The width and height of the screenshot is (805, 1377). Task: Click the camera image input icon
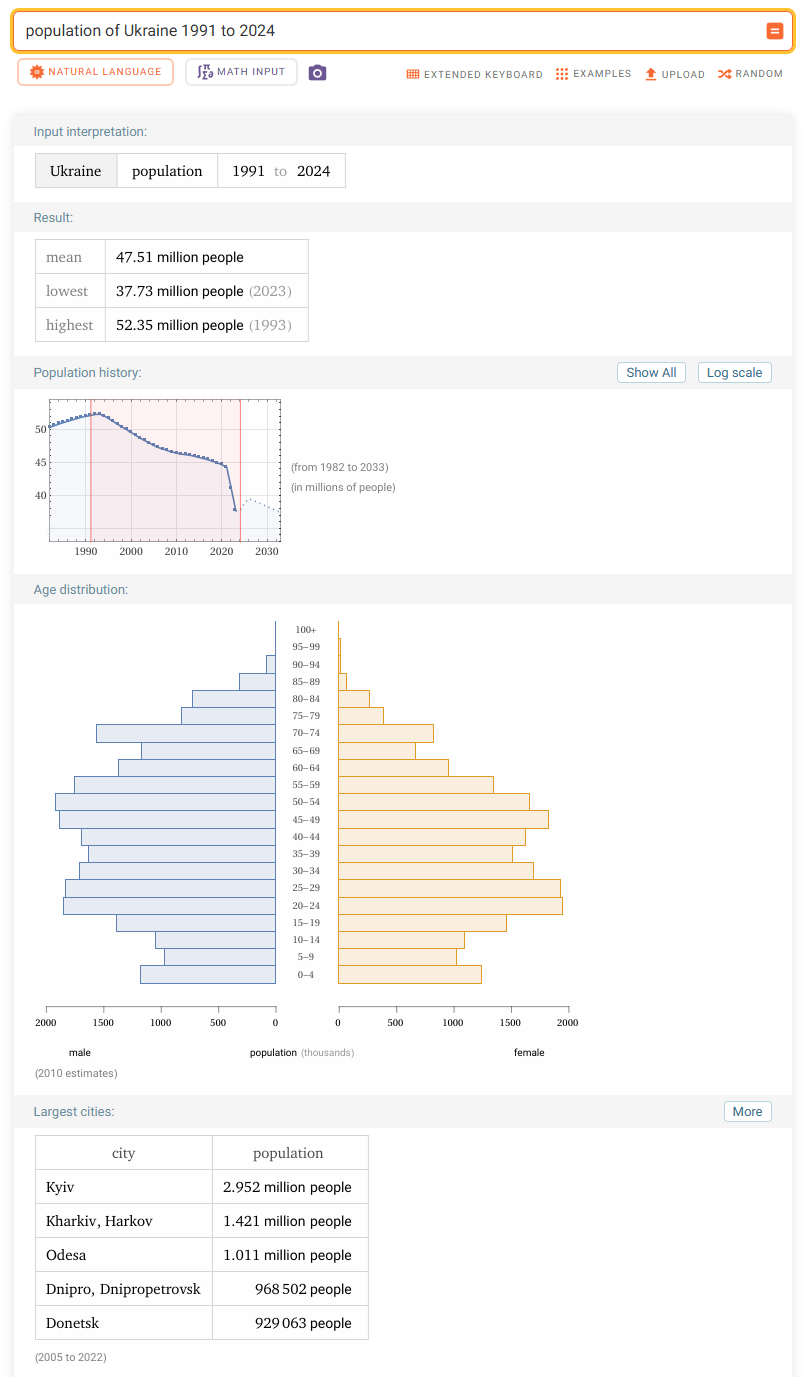pos(317,72)
